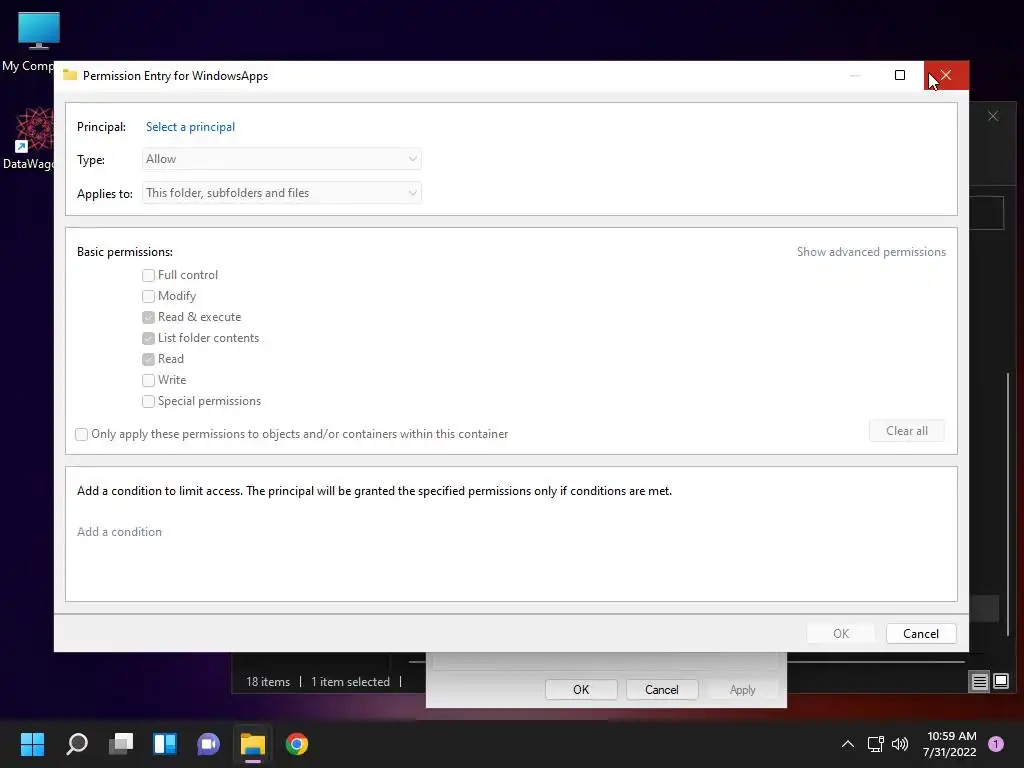The height and width of the screenshot is (768, 1024).
Task: Check the Write permission checkbox
Action: 148,380
